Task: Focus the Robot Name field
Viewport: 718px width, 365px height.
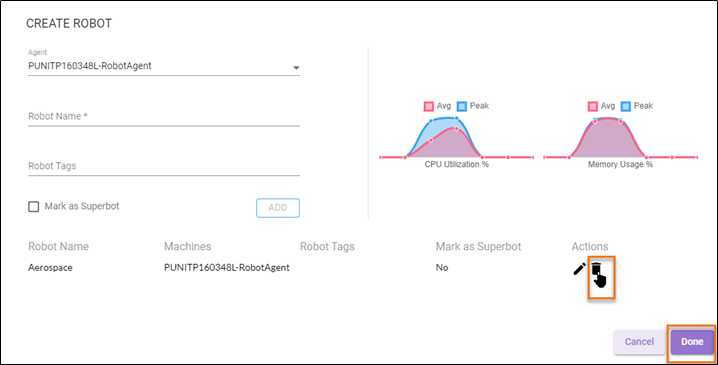Action: click(x=164, y=116)
